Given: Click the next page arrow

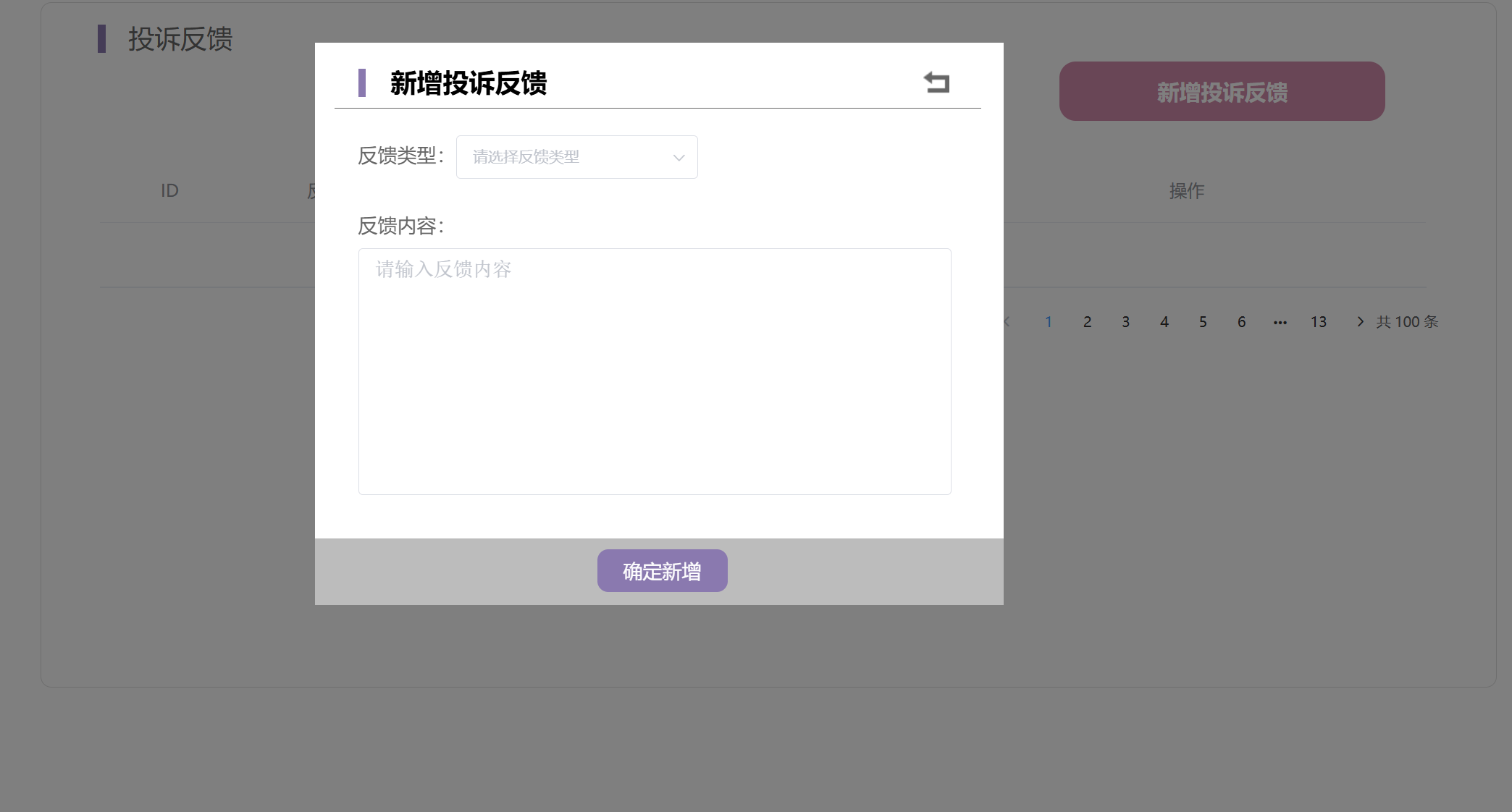Looking at the screenshot, I should click(x=1360, y=321).
